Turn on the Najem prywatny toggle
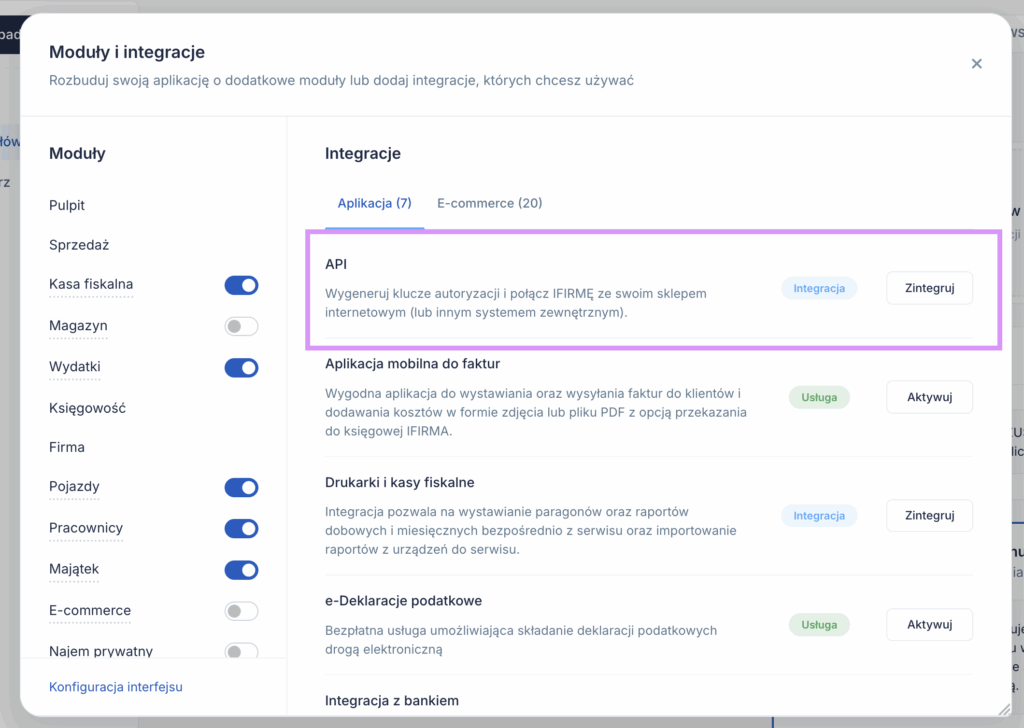 [241, 652]
